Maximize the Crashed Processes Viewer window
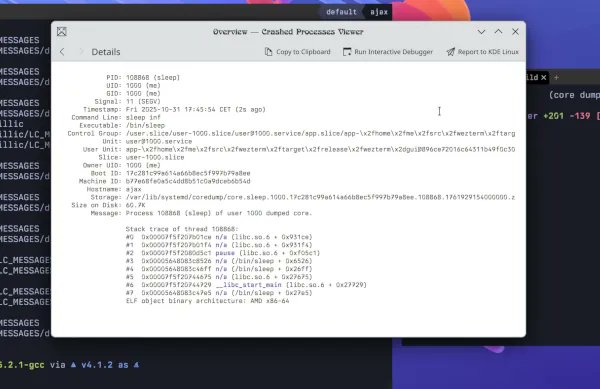The width and height of the screenshot is (600, 389). point(498,32)
